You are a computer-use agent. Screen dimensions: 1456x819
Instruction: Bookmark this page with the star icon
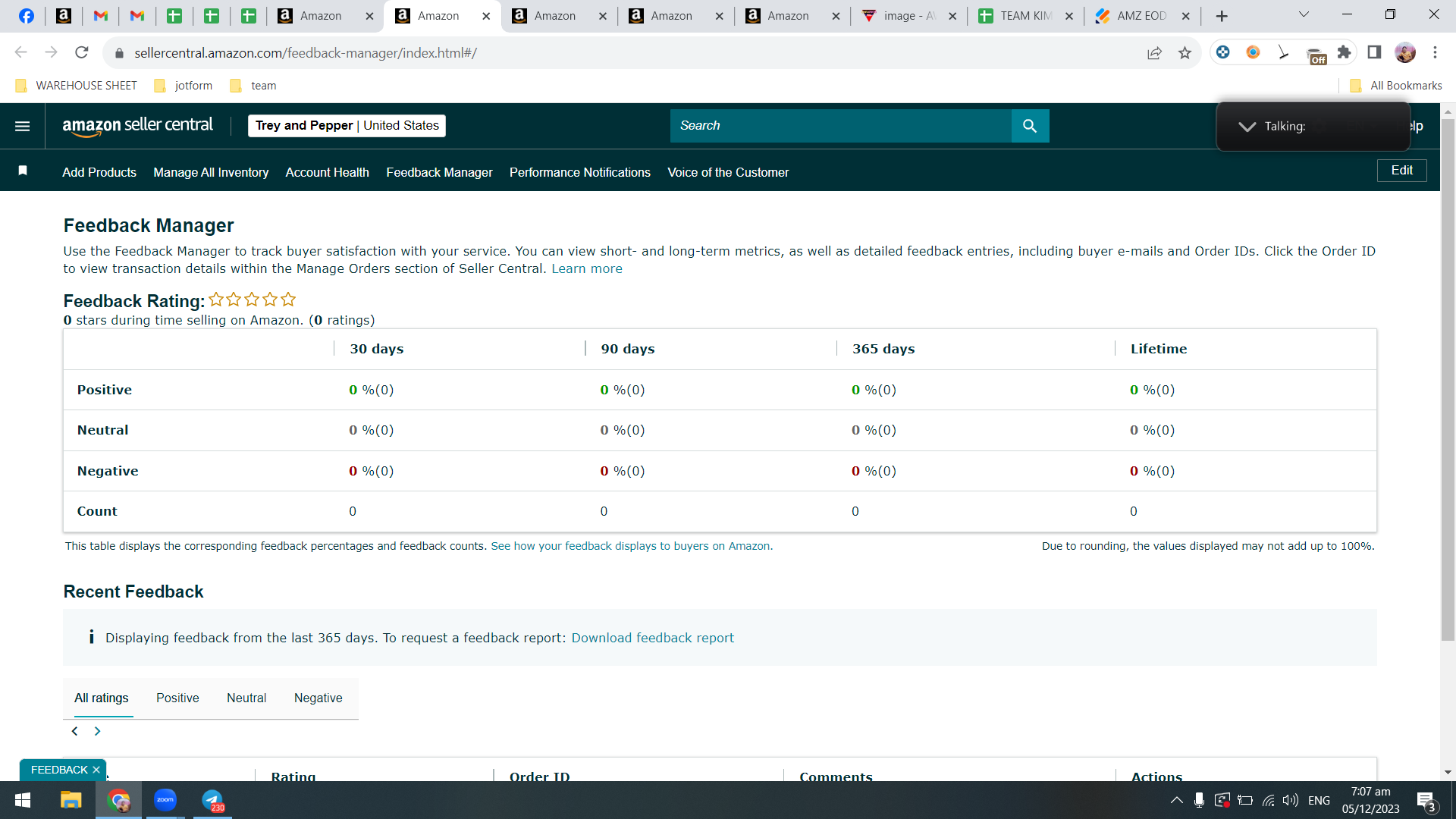(1185, 52)
